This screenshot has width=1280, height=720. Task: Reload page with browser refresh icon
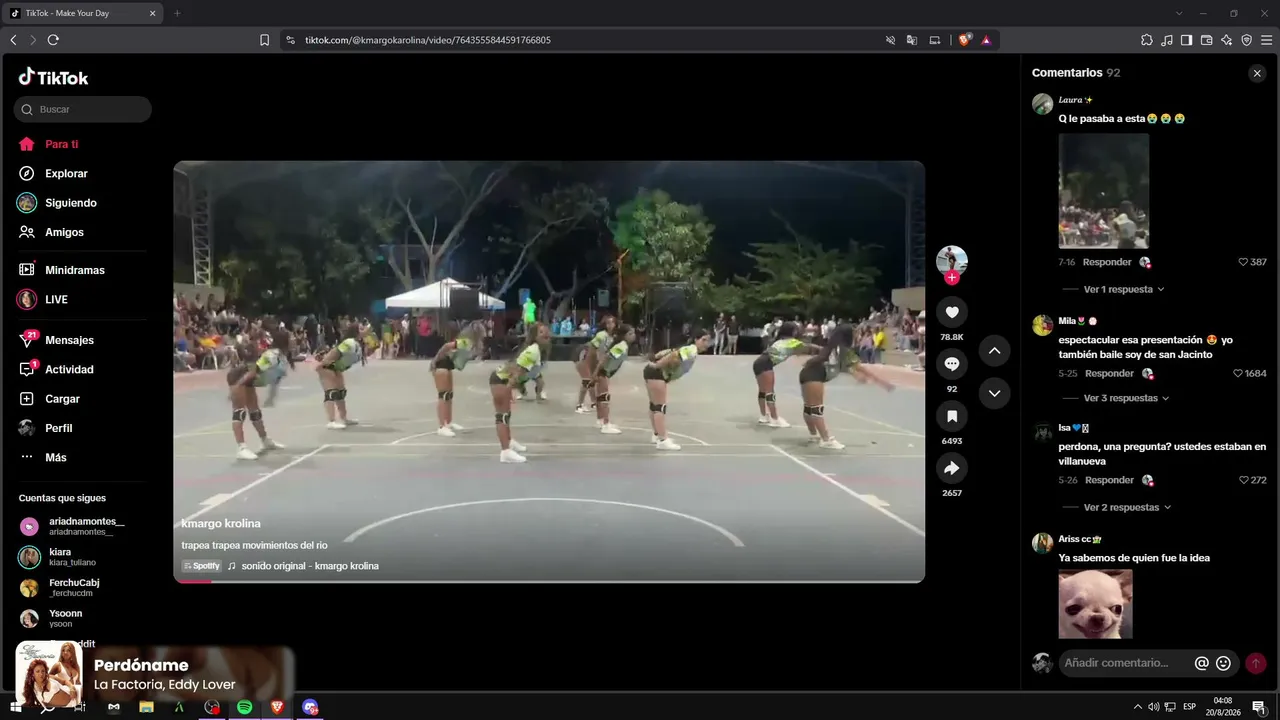(53, 40)
